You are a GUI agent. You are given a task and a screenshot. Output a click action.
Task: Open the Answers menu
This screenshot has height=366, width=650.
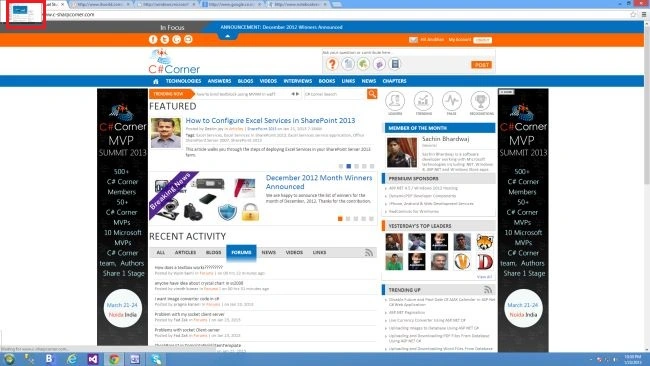coord(219,81)
